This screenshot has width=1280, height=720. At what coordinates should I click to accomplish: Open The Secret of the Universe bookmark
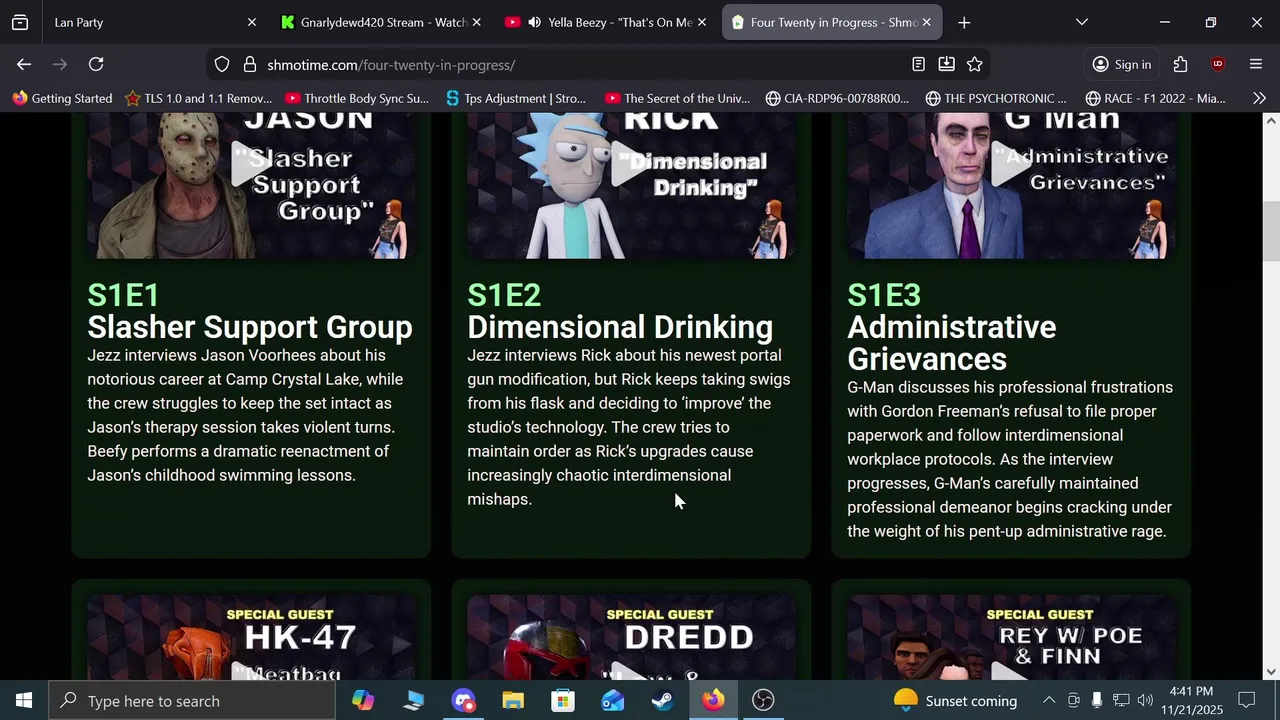[677, 98]
